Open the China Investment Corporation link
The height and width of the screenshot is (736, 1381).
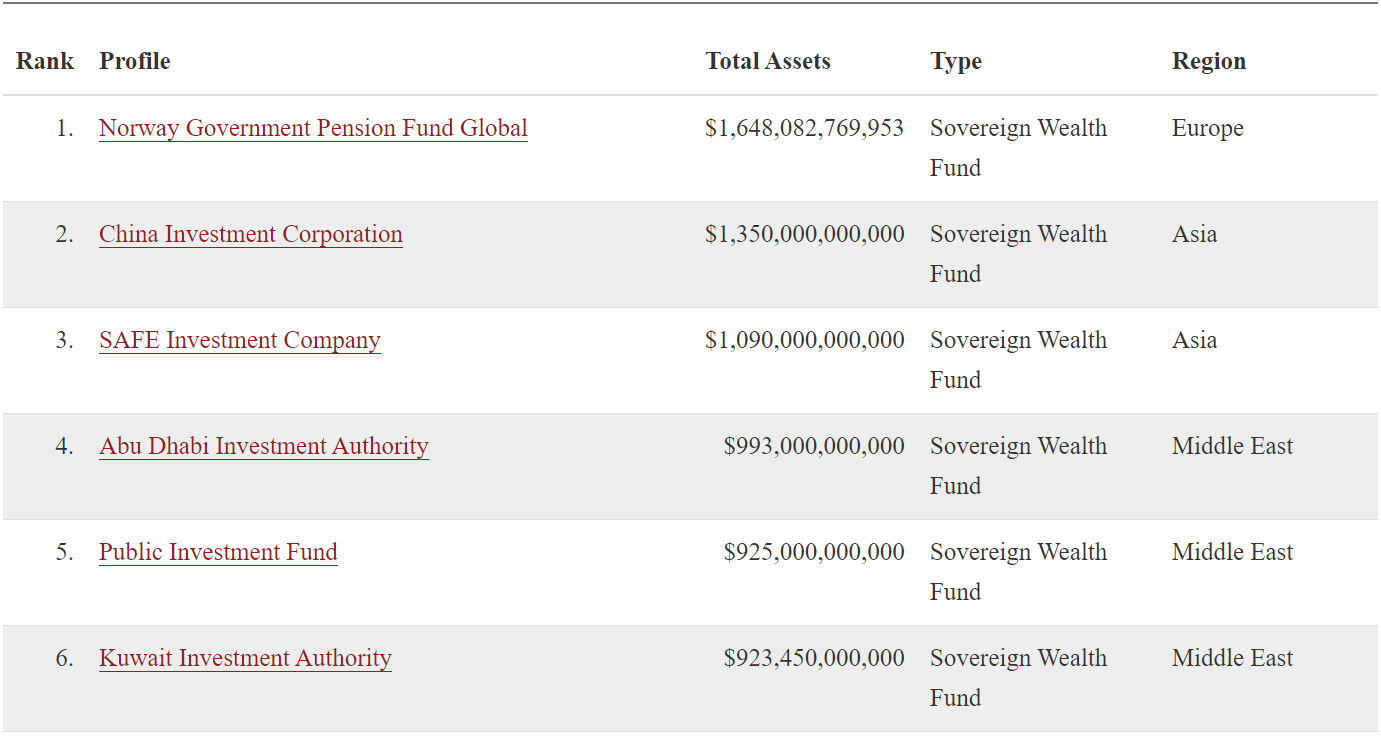251,234
